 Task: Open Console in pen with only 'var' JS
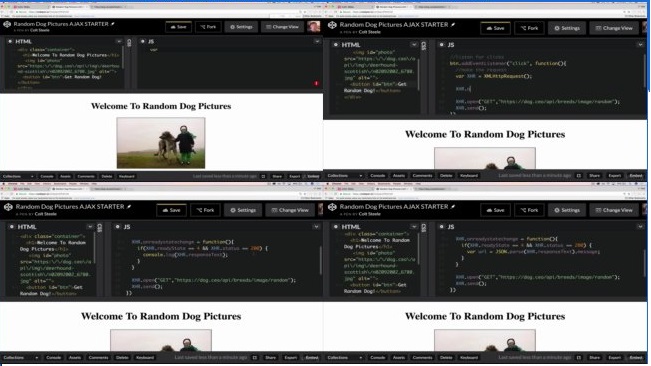[x=47, y=176]
